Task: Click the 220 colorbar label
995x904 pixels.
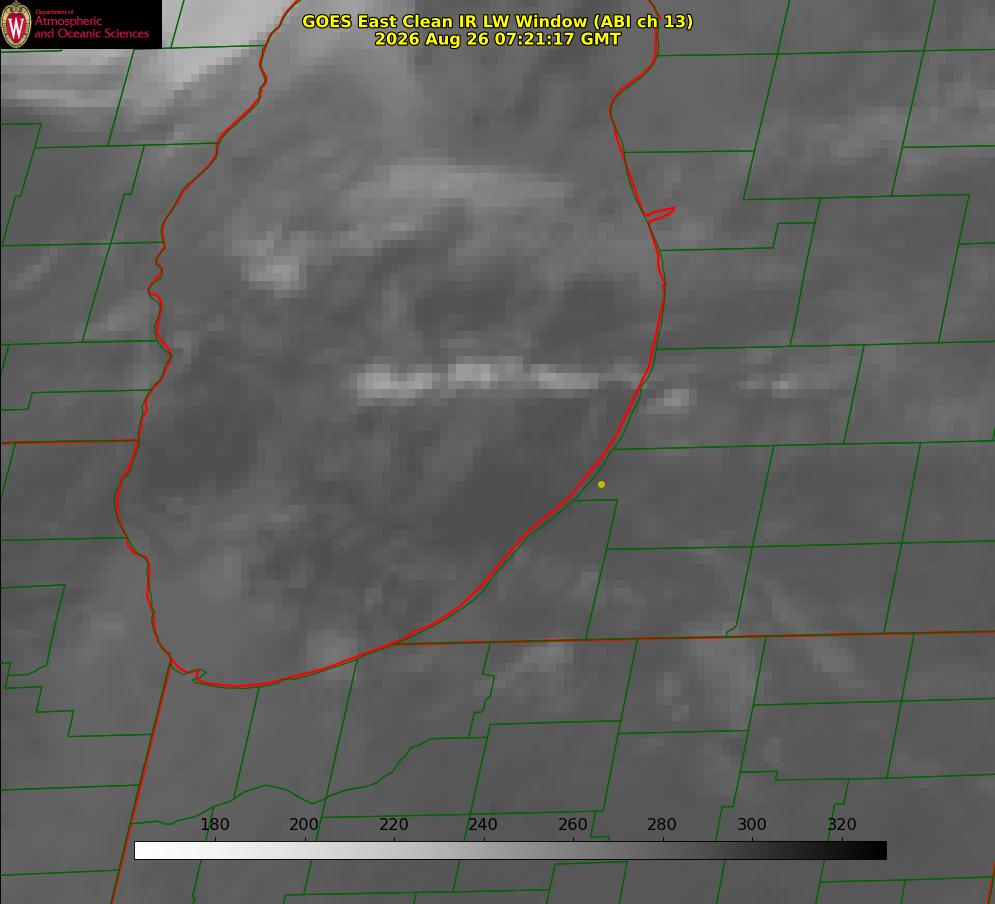Action: (x=393, y=824)
